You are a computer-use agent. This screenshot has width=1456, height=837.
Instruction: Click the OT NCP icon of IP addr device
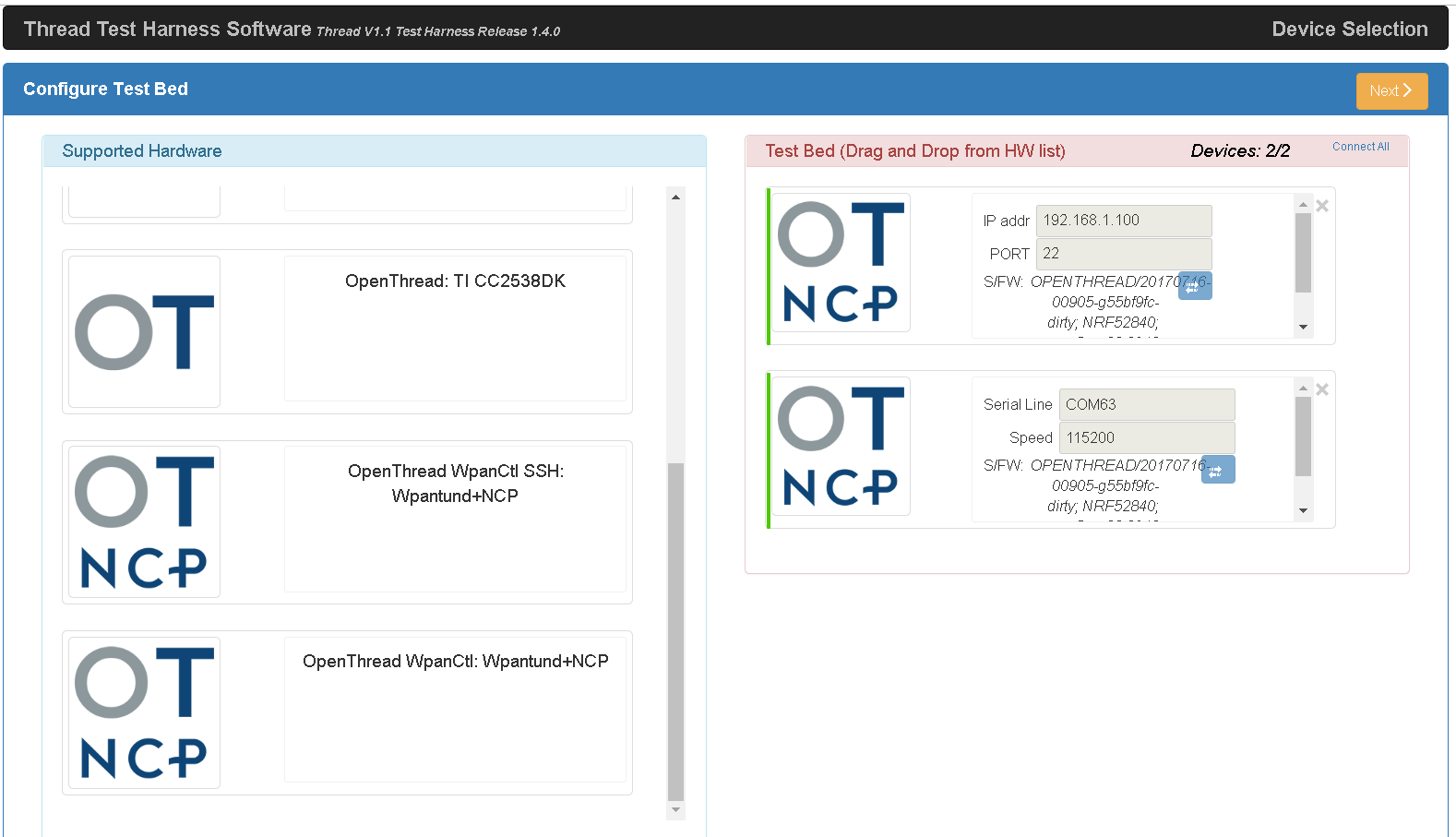(841, 263)
